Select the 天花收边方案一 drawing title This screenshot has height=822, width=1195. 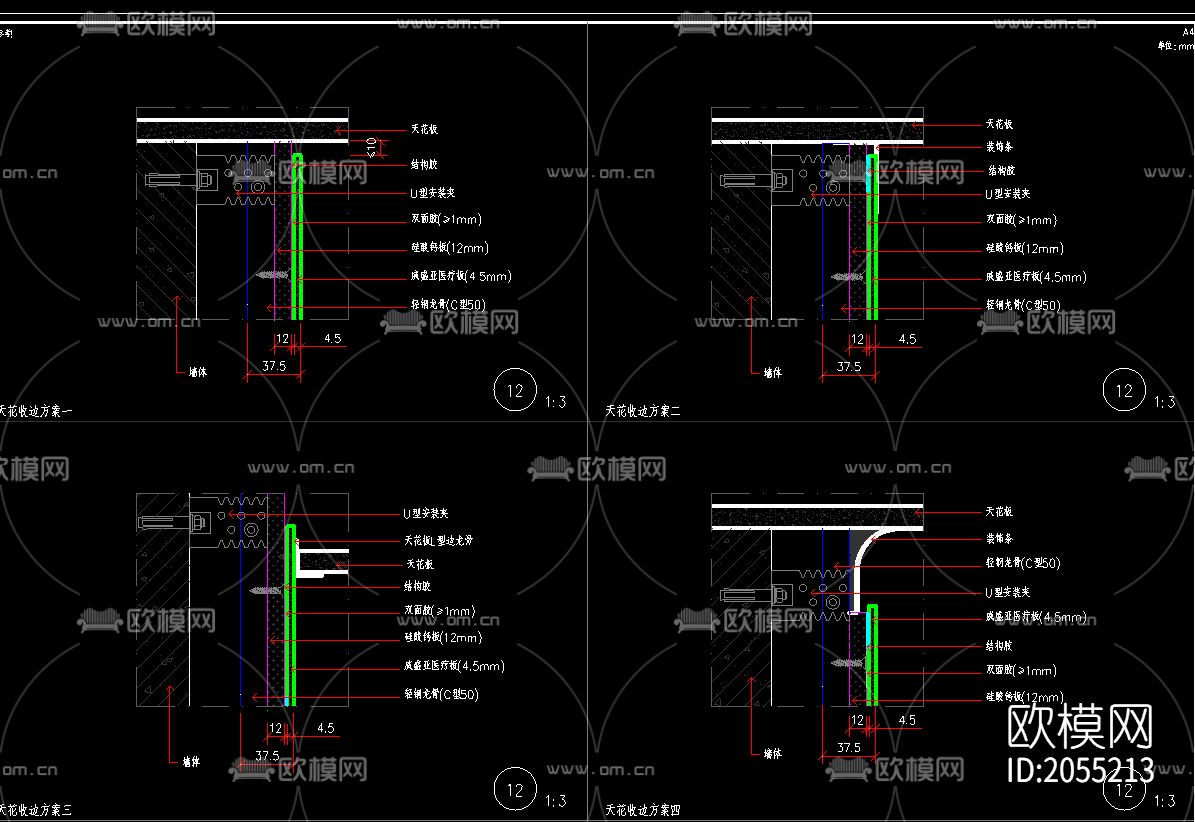35,411
